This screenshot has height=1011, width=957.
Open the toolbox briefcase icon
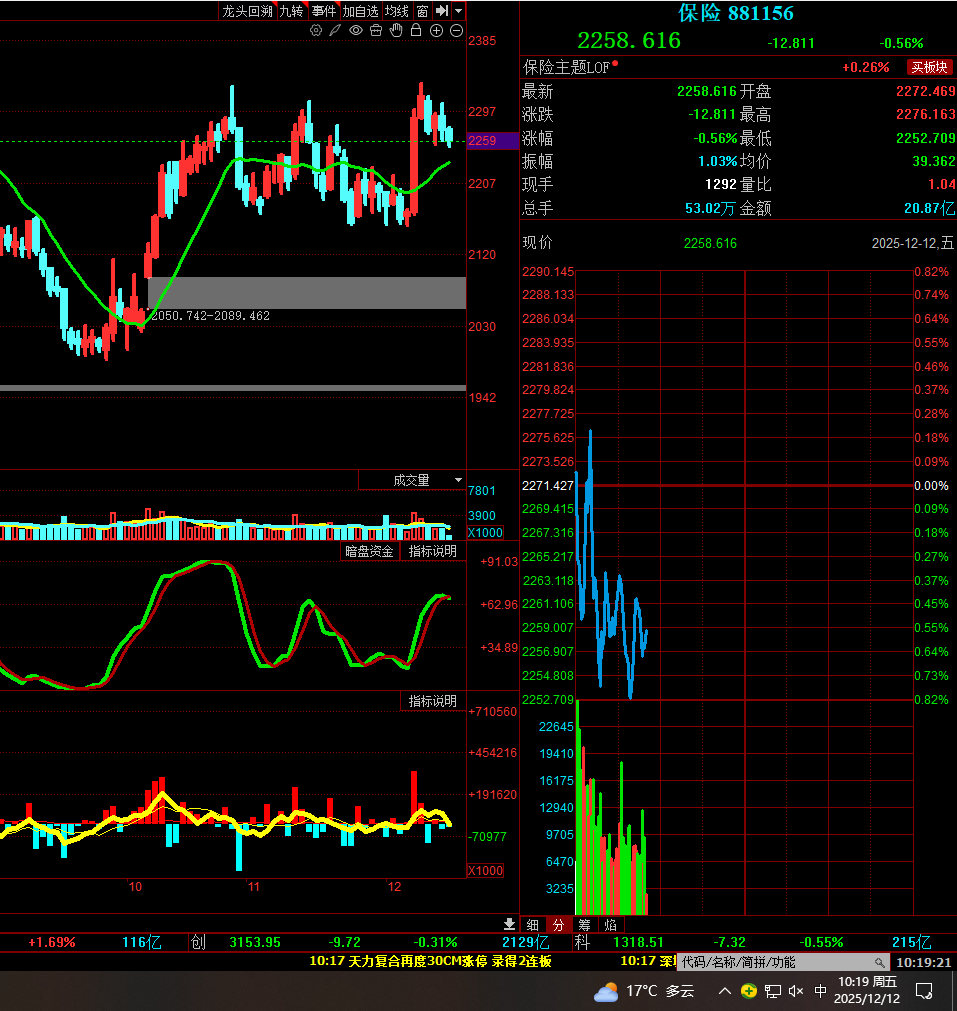pos(376,30)
